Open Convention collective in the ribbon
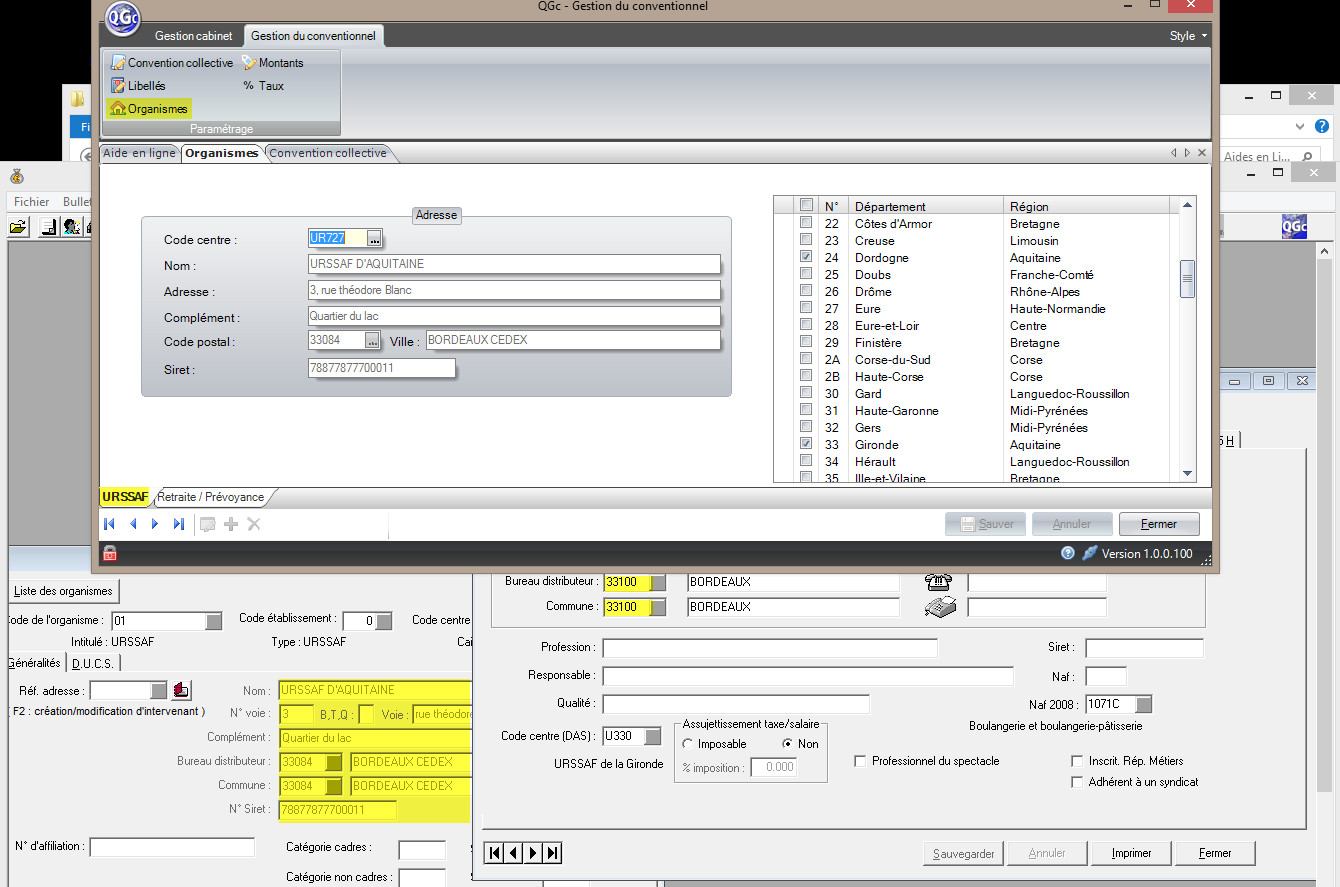 pos(171,63)
